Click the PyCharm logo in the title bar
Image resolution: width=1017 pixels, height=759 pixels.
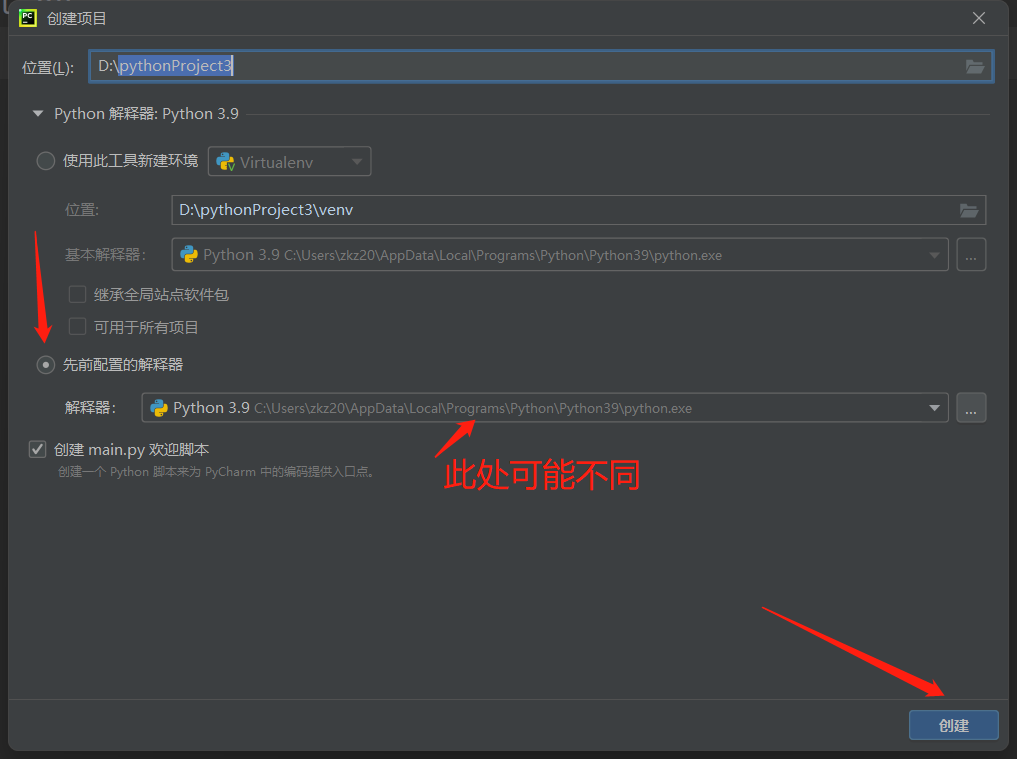[x=28, y=18]
